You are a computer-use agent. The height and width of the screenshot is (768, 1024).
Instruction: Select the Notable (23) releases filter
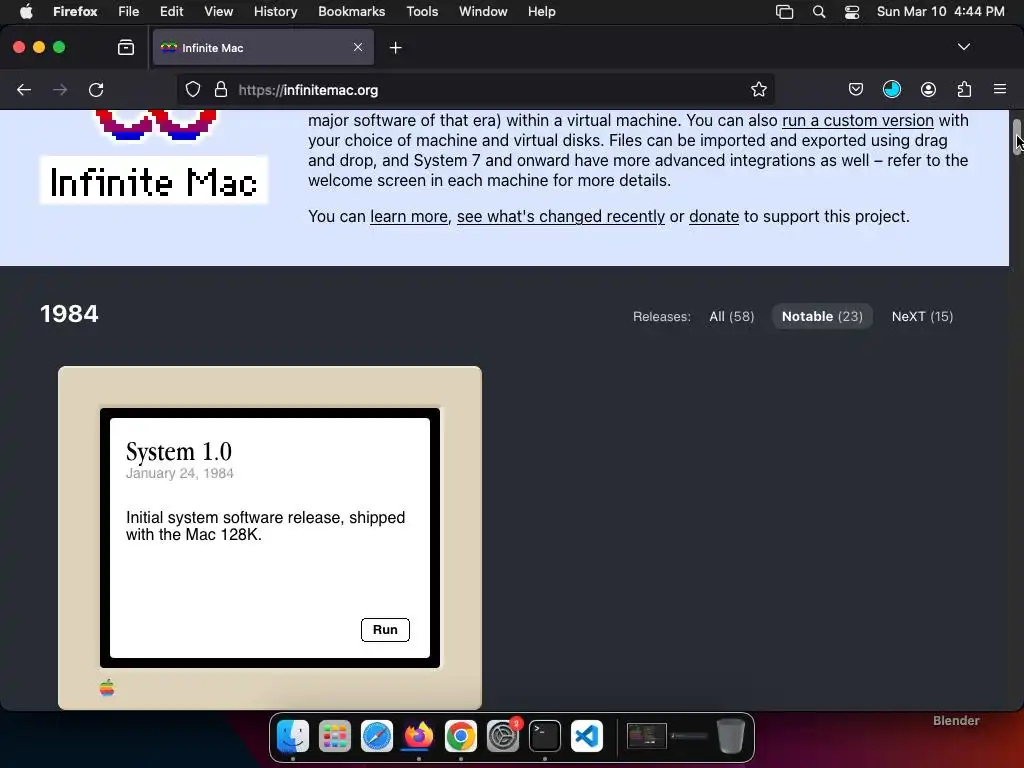coord(822,316)
